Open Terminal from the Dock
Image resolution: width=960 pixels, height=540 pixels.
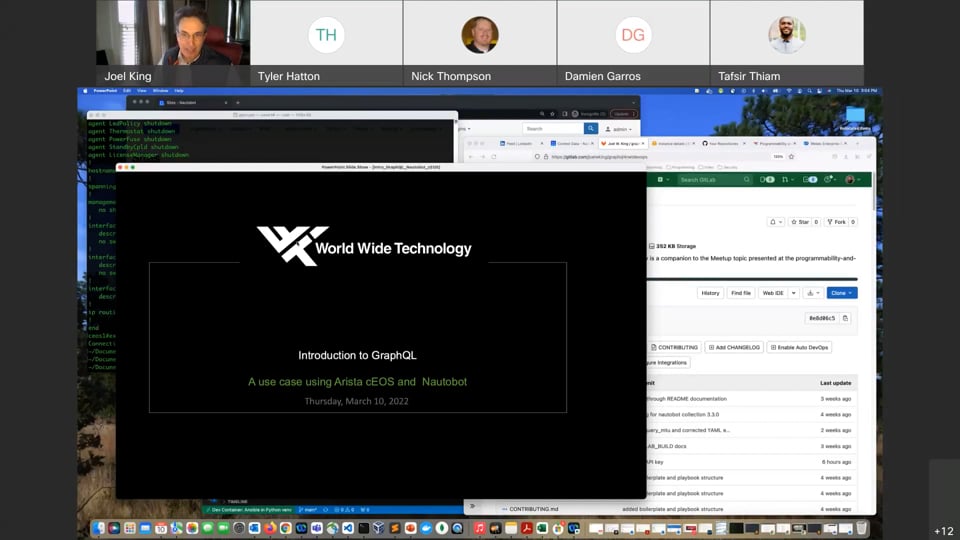pos(364,528)
